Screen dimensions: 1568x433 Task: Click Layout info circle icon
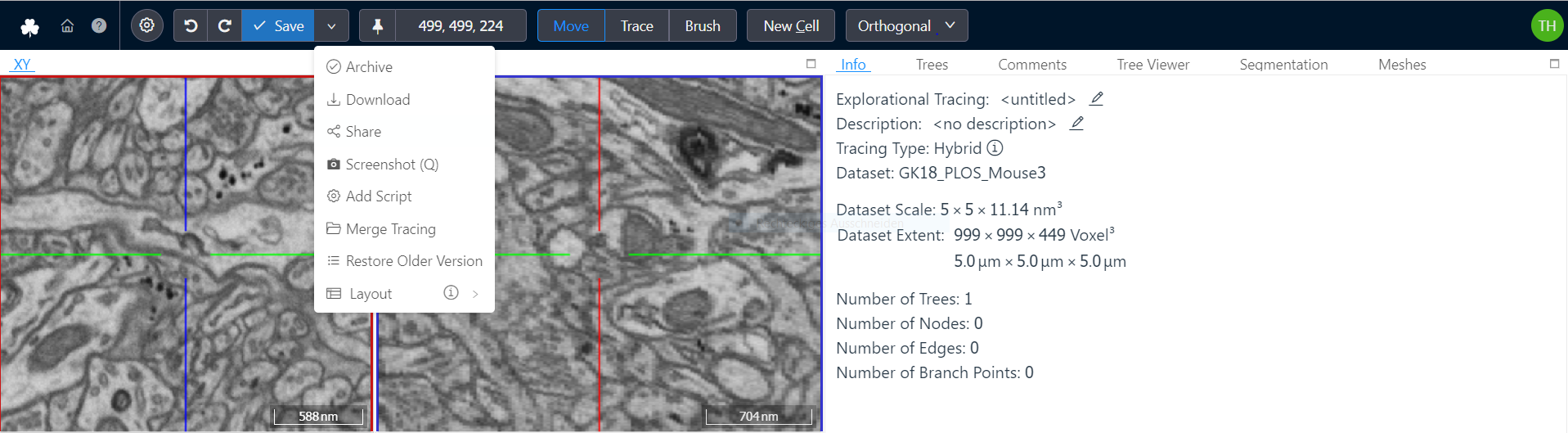tap(451, 292)
